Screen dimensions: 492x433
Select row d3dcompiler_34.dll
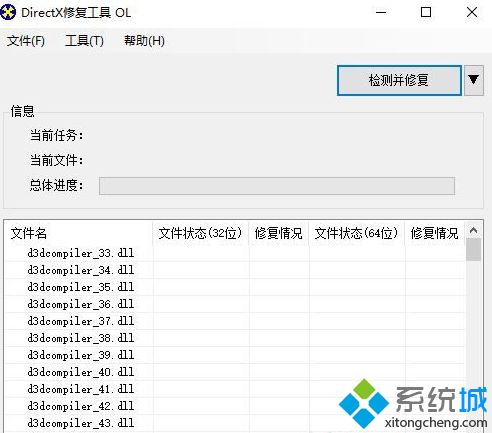(235, 270)
